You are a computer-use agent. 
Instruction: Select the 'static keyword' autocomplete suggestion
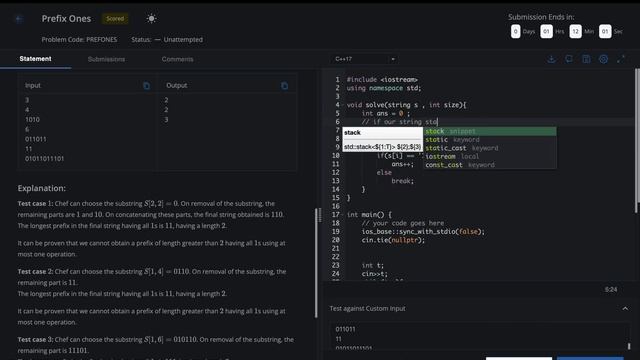pos(490,140)
